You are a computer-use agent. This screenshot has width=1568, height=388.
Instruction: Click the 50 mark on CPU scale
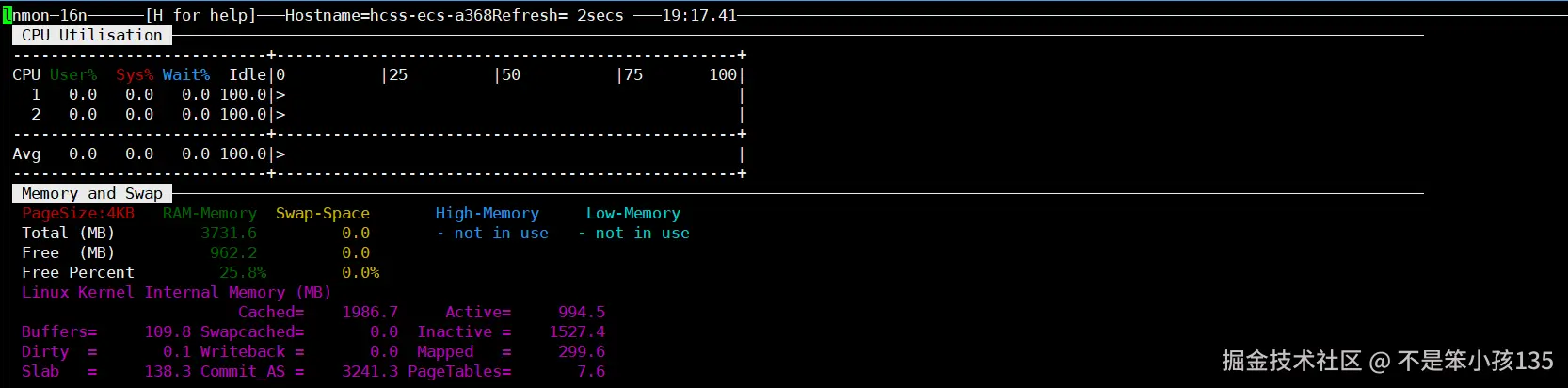[x=510, y=74]
